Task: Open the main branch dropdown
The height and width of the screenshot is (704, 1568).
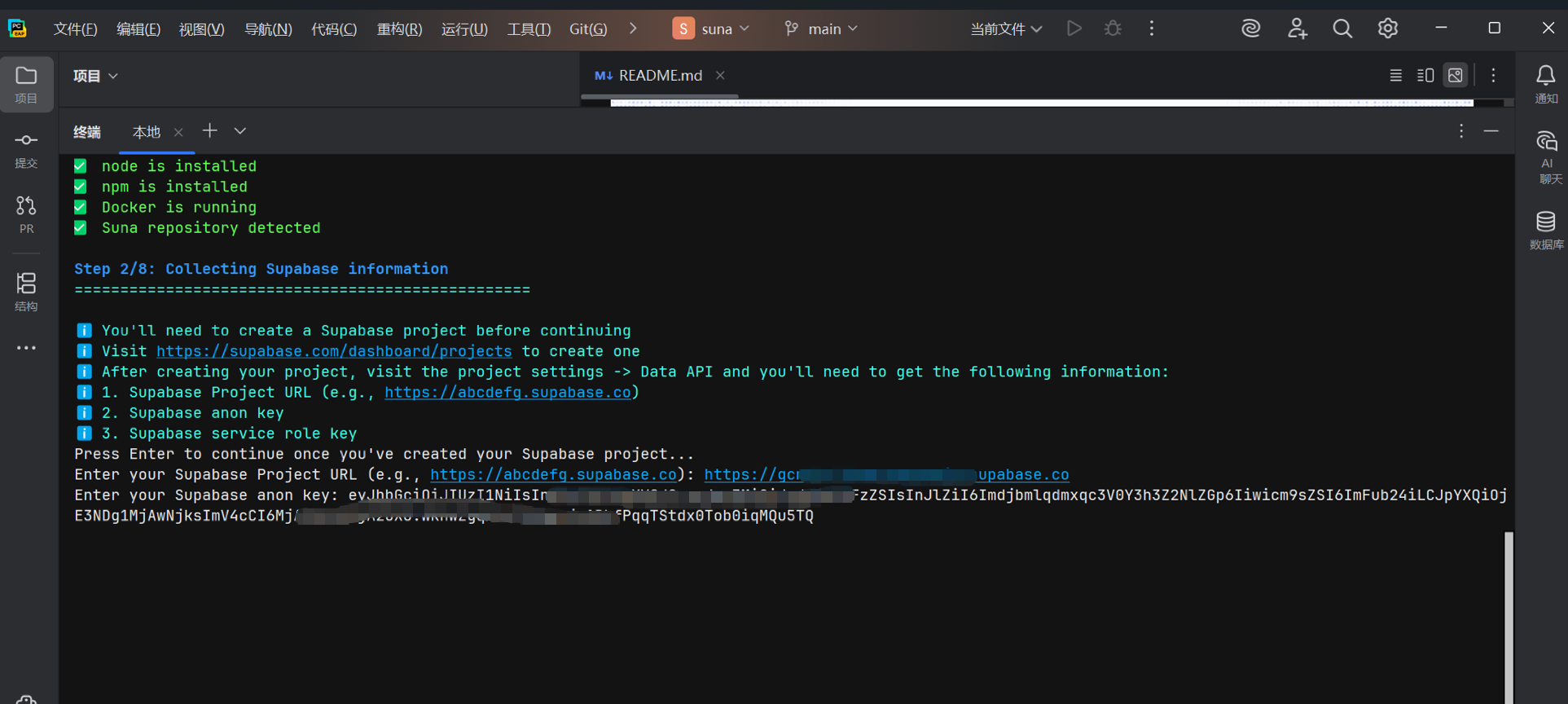Action: click(821, 29)
